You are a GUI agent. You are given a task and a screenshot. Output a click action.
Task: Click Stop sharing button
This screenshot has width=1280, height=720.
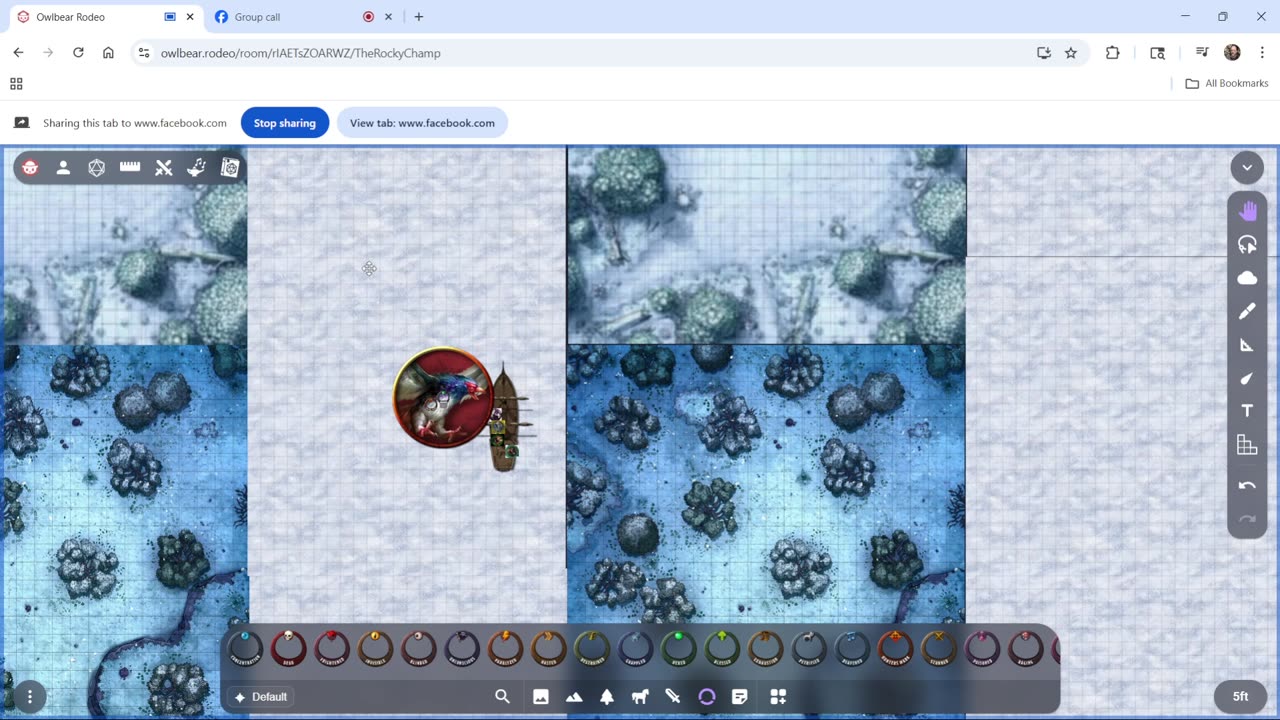pos(285,123)
